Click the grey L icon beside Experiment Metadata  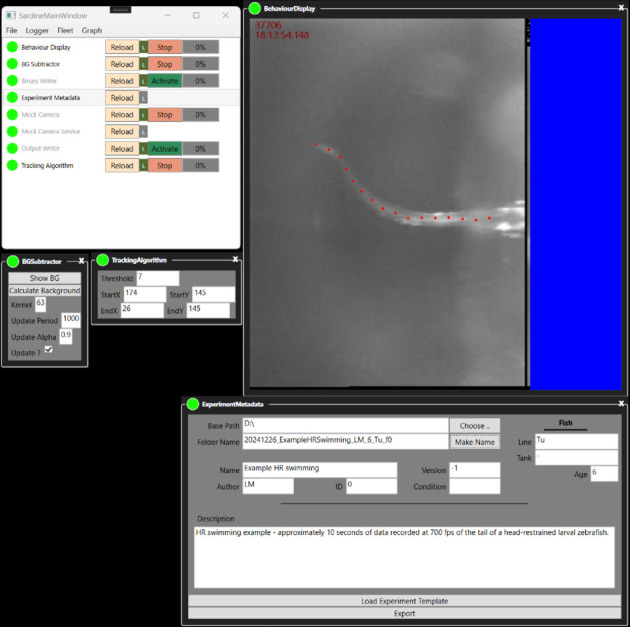(143, 98)
